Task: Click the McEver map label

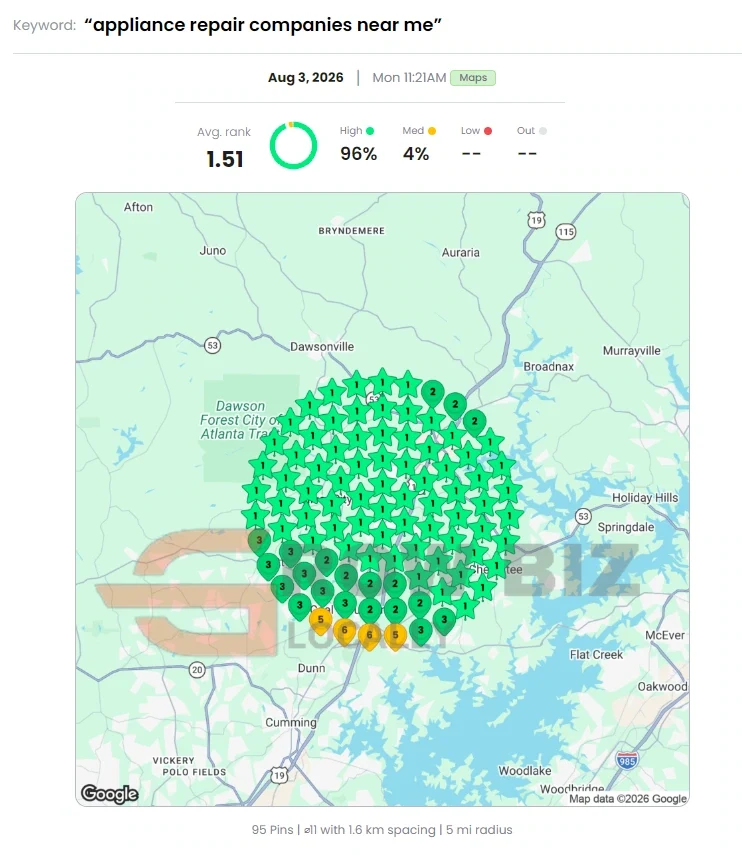Action: tap(665, 635)
